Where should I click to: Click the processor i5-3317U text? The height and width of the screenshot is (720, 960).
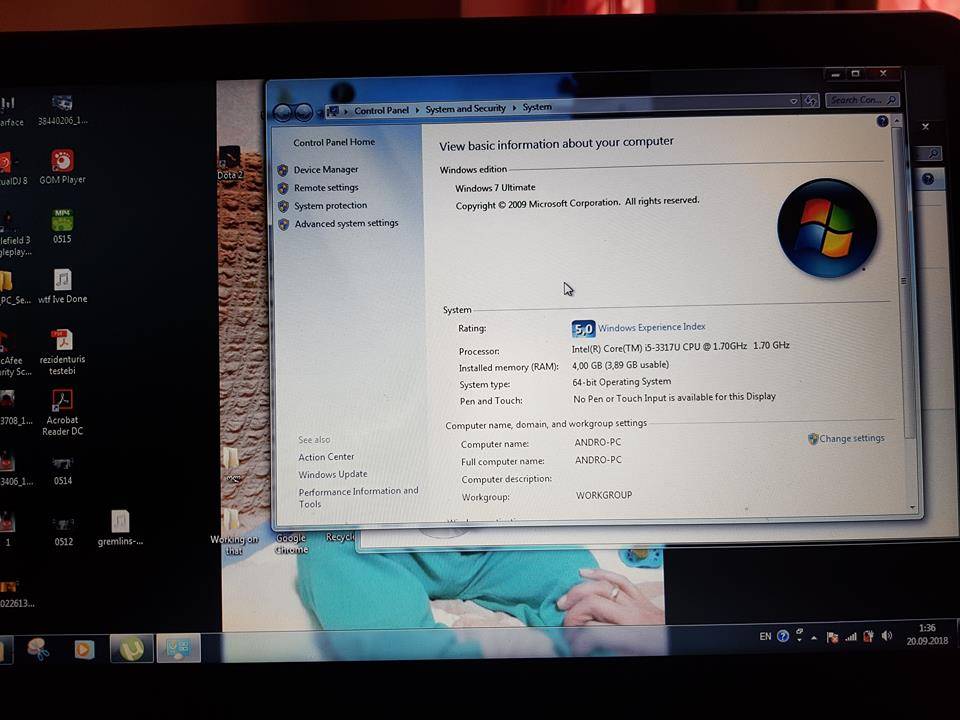(680, 347)
